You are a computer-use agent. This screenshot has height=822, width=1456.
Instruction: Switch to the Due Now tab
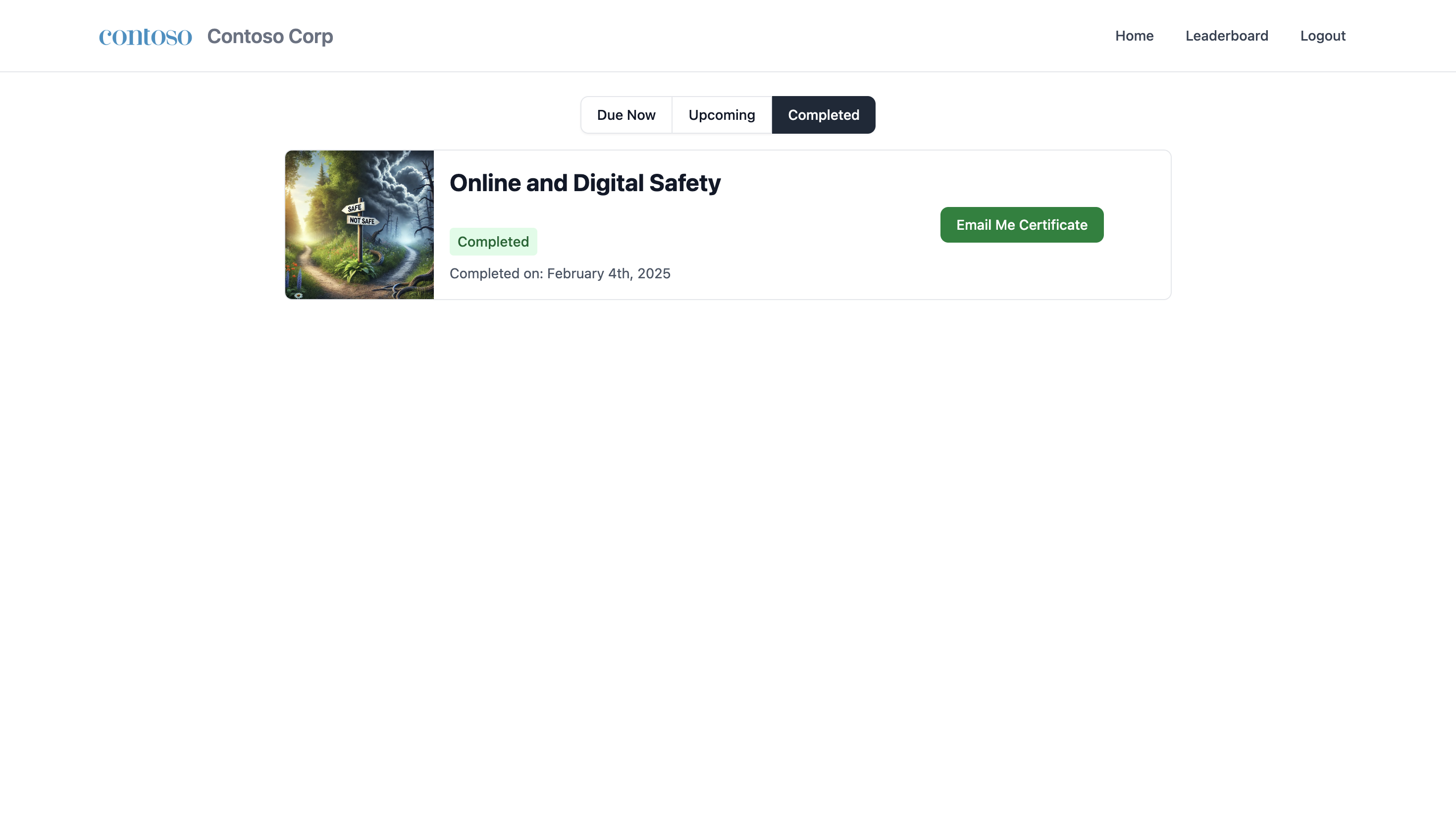(x=626, y=115)
